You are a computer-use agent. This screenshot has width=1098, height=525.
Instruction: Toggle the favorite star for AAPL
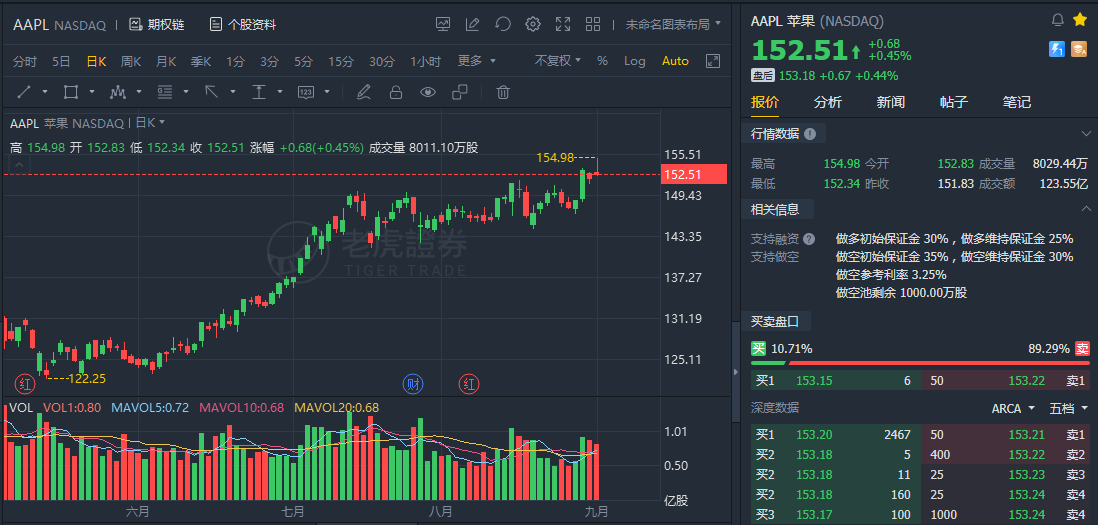click(1080, 20)
